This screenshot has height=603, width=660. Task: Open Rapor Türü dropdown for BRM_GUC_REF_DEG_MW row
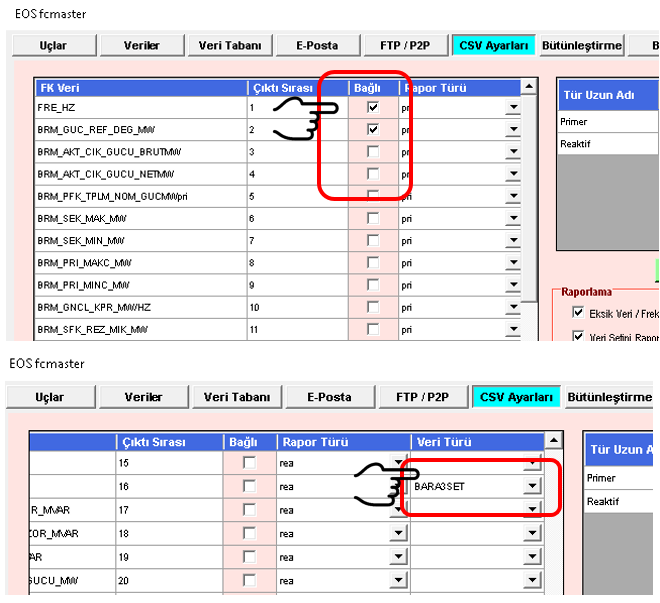[x=513, y=130]
